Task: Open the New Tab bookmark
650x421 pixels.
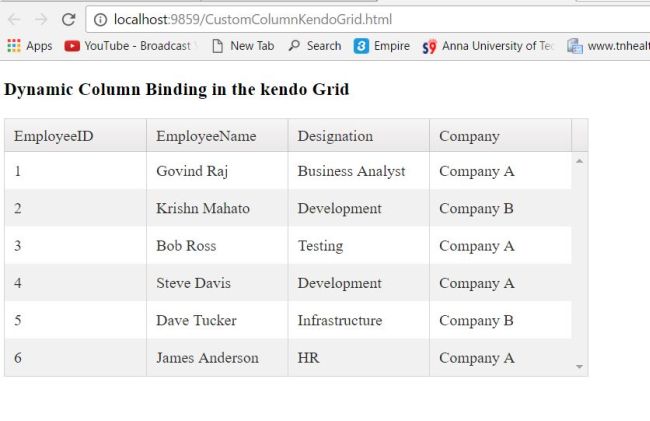Action: pos(243,46)
